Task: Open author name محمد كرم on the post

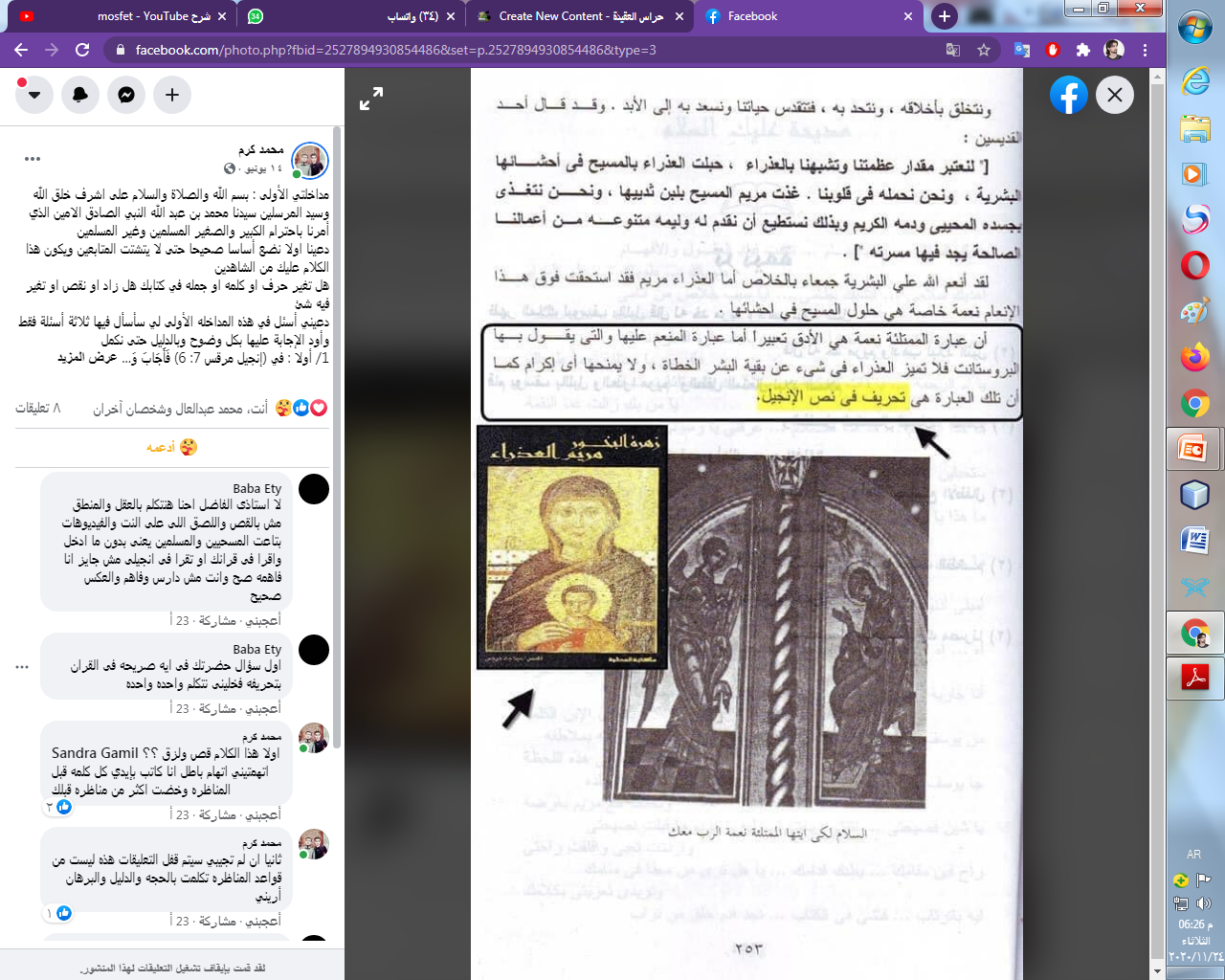Action: 261,150
